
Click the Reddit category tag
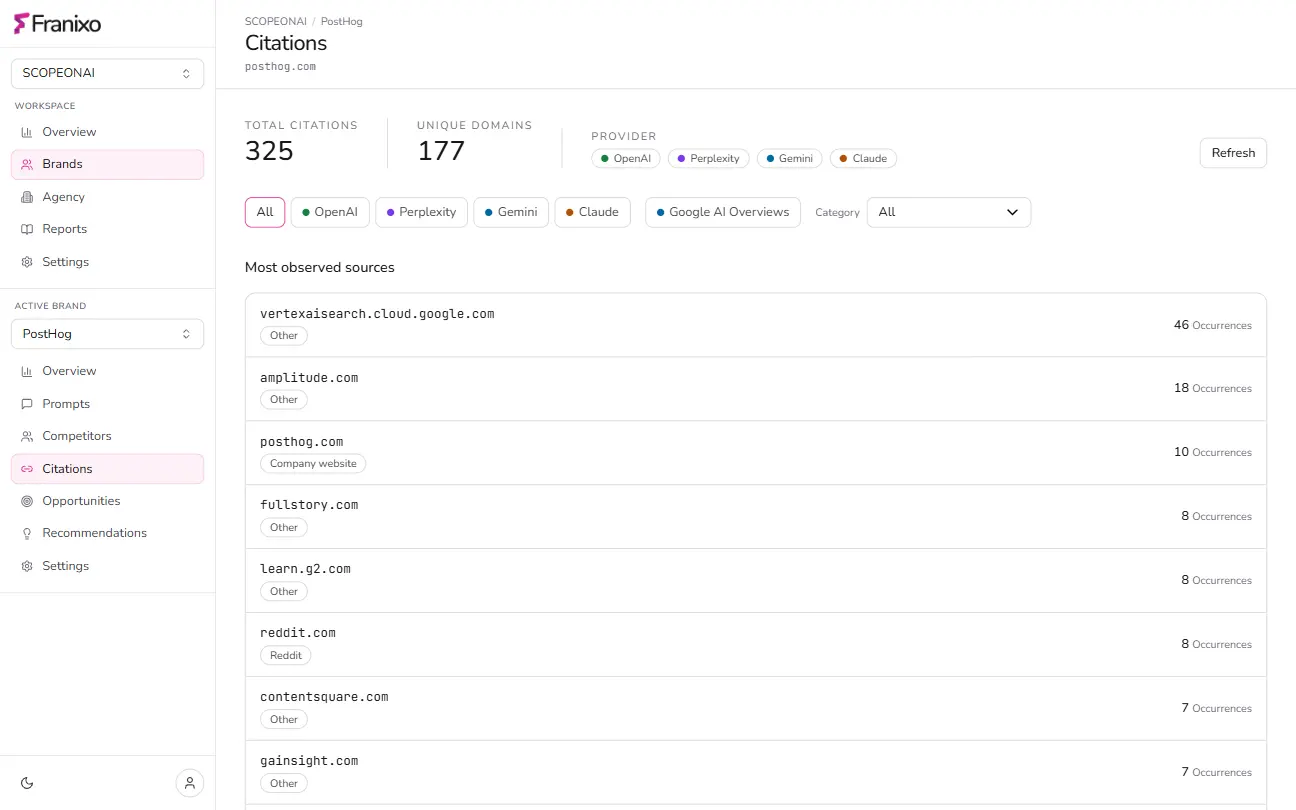coord(286,656)
